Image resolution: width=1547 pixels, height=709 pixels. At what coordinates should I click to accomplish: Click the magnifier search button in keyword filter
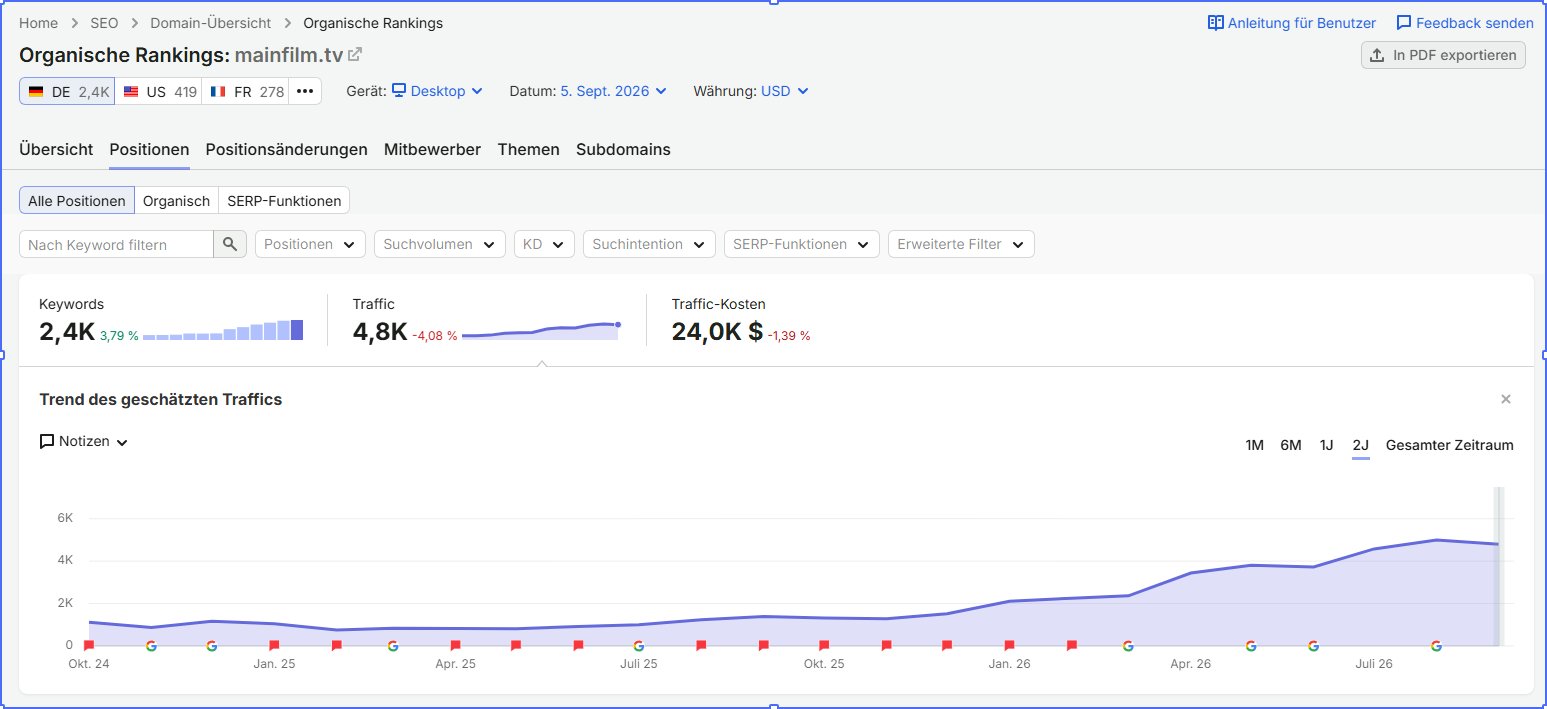click(230, 244)
